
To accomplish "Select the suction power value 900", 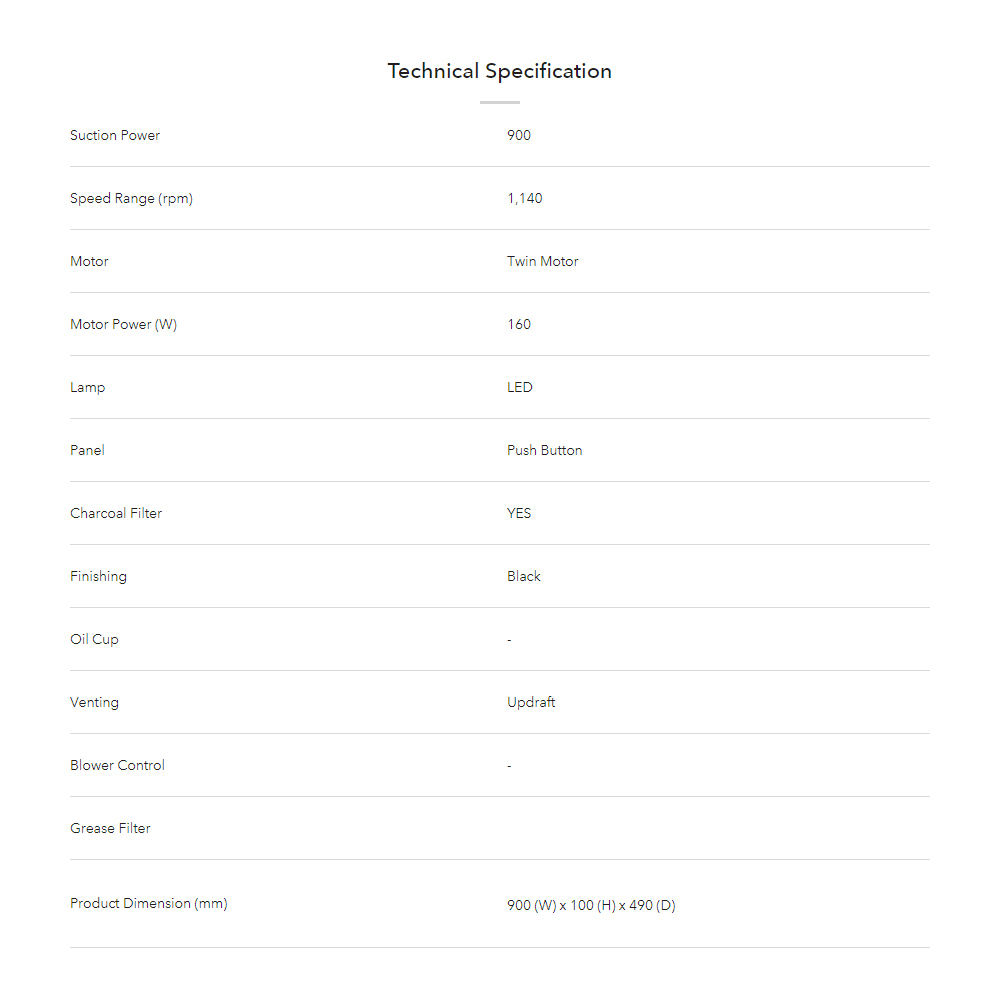I will click(x=519, y=135).
